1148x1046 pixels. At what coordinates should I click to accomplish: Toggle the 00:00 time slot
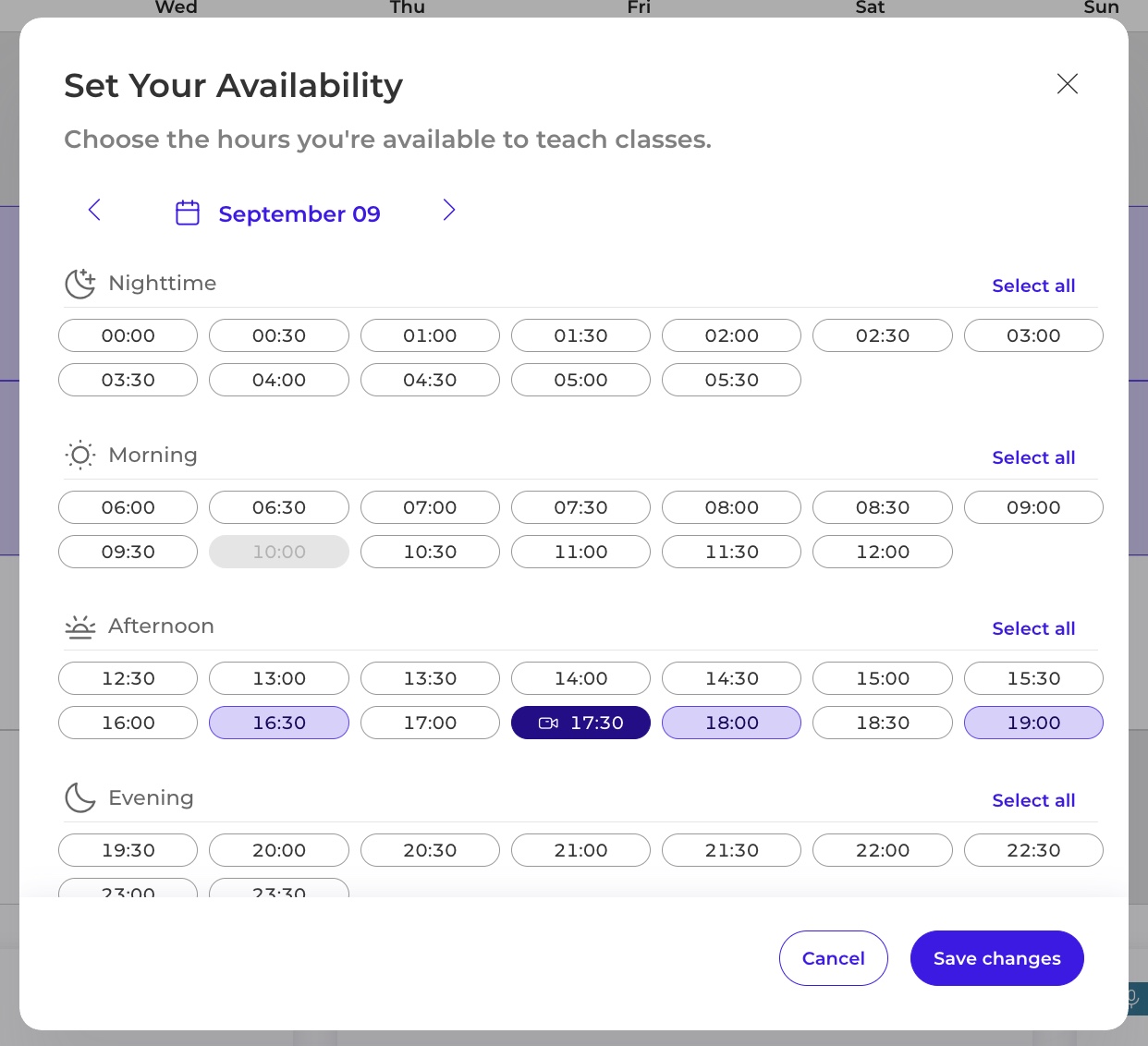tap(128, 335)
